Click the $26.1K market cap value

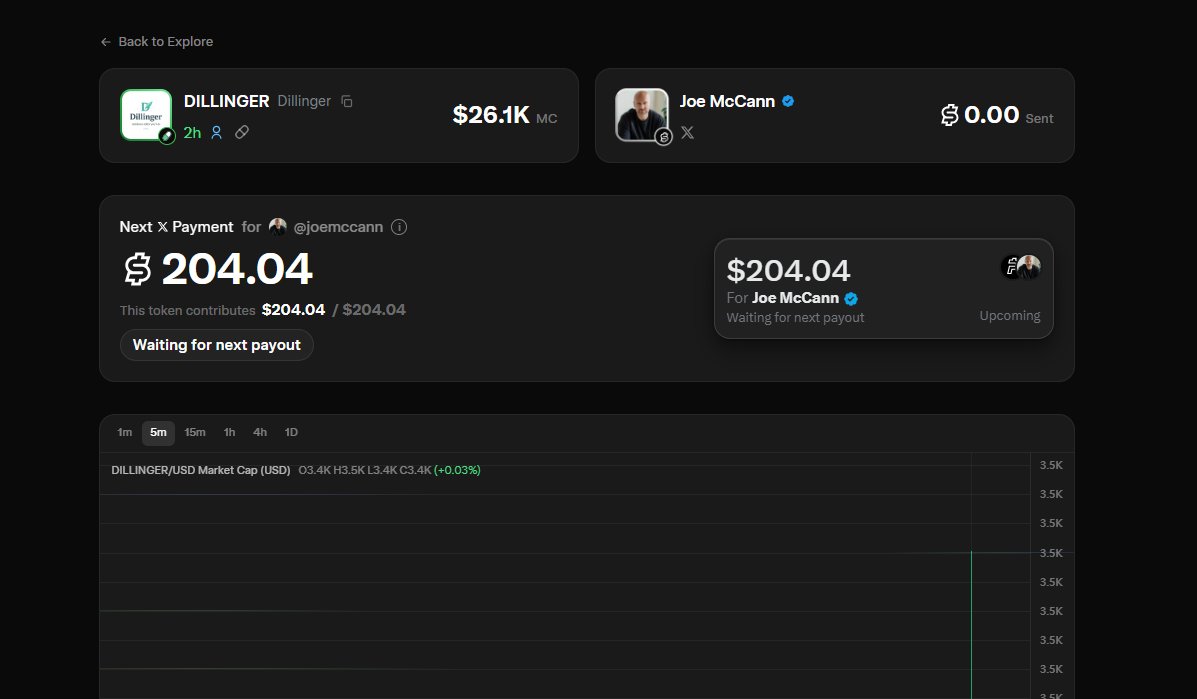point(491,115)
